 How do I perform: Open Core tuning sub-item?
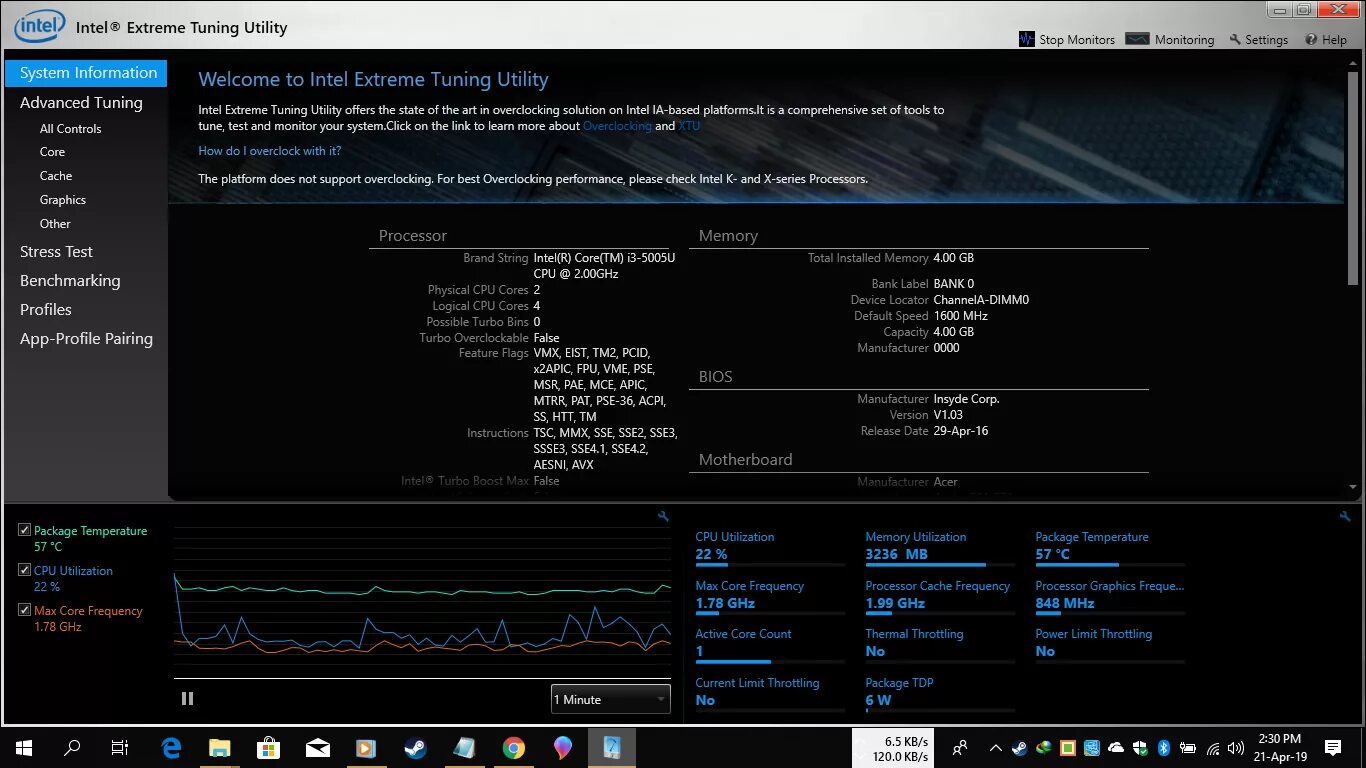point(52,152)
